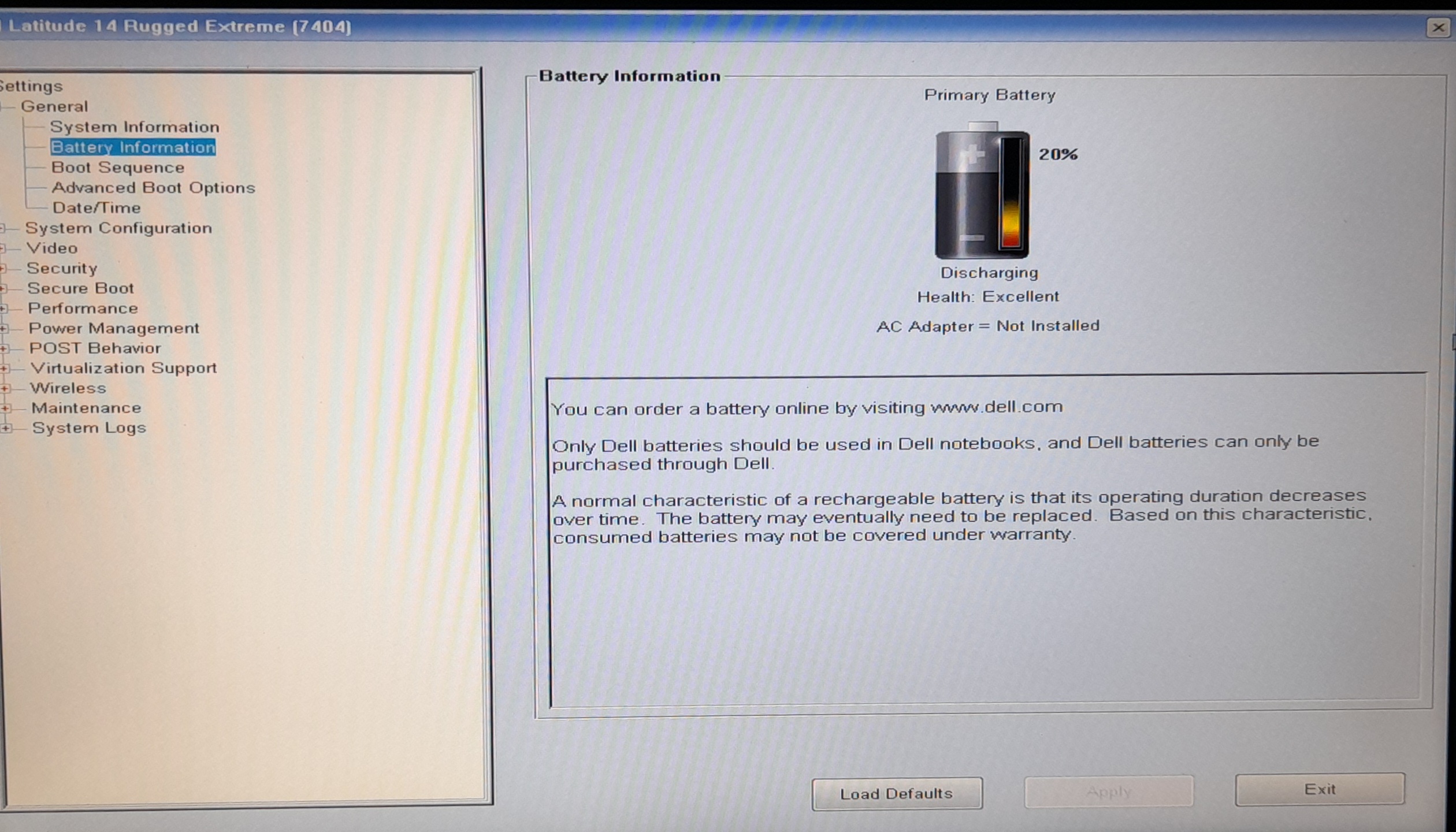Expand the Security tree node
The width and height of the screenshot is (1456, 832).
(x=3, y=269)
